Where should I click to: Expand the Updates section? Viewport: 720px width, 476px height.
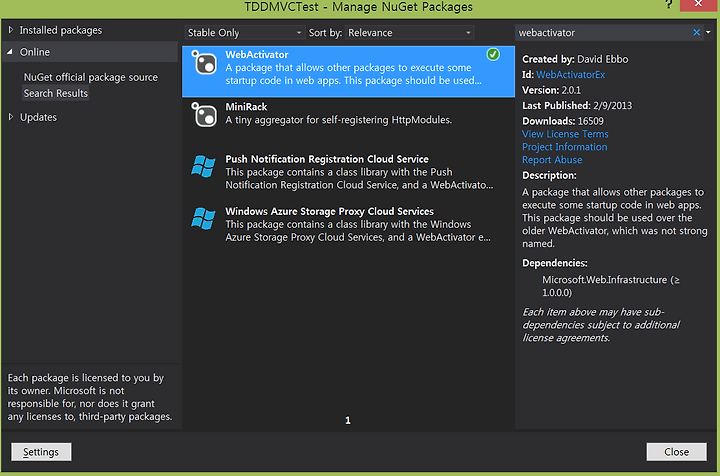tap(11, 117)
